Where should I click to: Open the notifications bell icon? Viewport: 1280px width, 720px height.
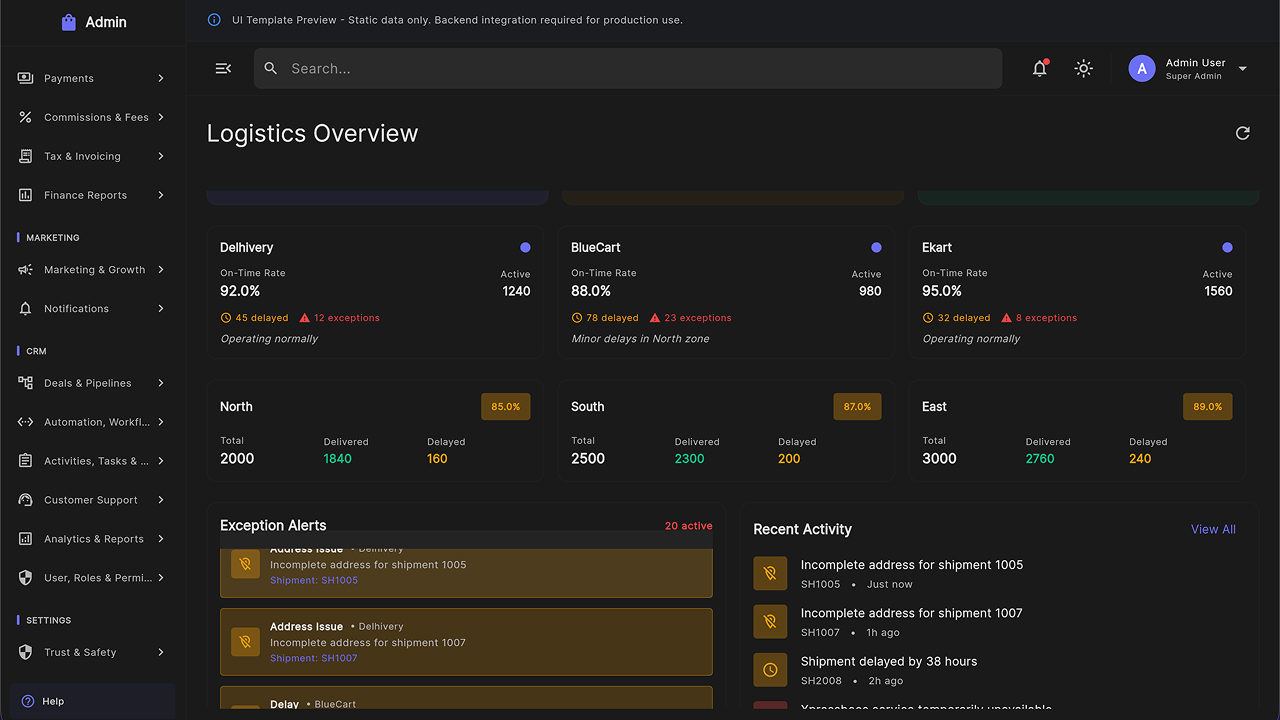pos(1040,68)
